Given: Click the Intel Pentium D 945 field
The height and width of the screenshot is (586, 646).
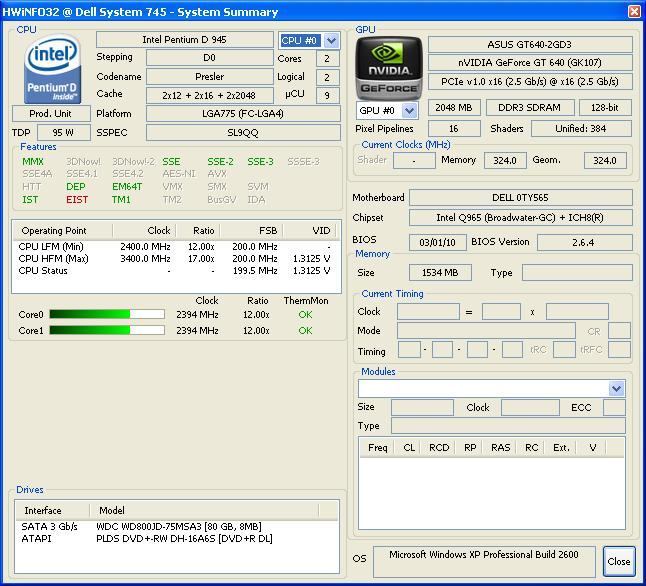Looking at the screenshot, I should click(x=185, y=40).
